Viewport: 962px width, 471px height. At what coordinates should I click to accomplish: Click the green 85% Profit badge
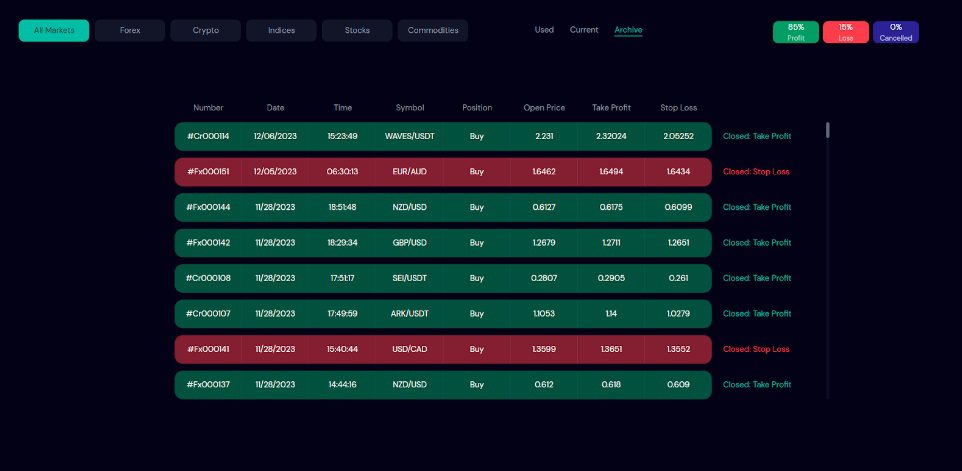tap(796, 32)
